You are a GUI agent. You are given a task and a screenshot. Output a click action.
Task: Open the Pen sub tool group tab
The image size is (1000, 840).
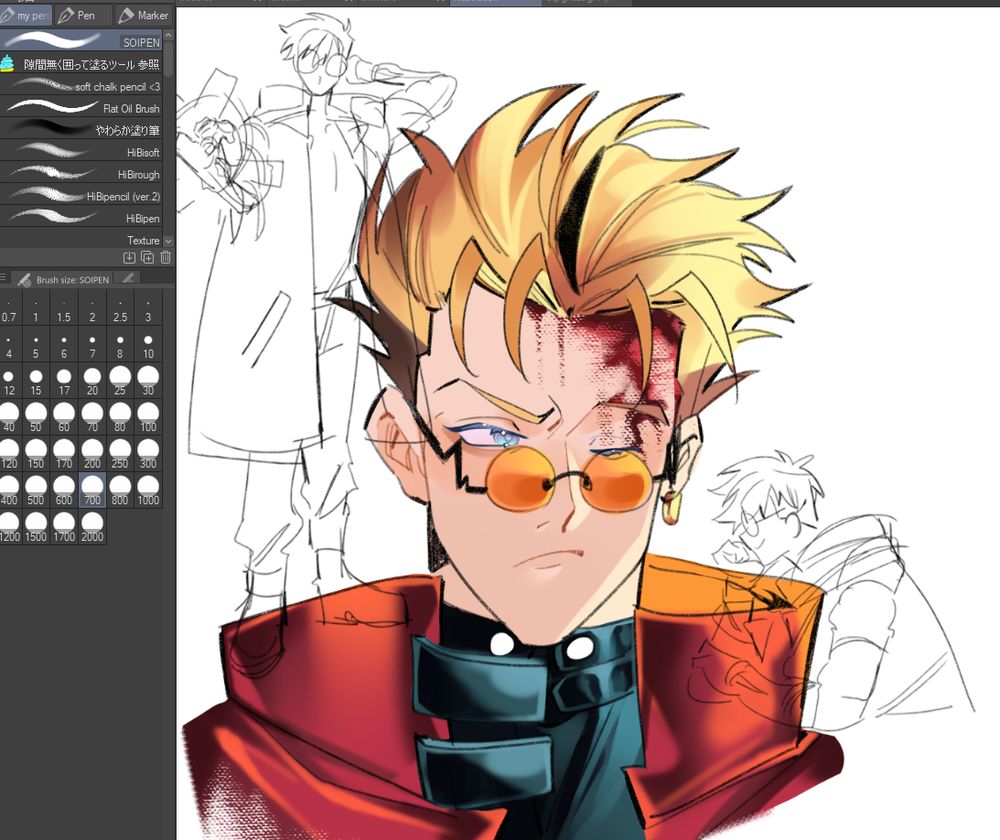pos(82,15)
